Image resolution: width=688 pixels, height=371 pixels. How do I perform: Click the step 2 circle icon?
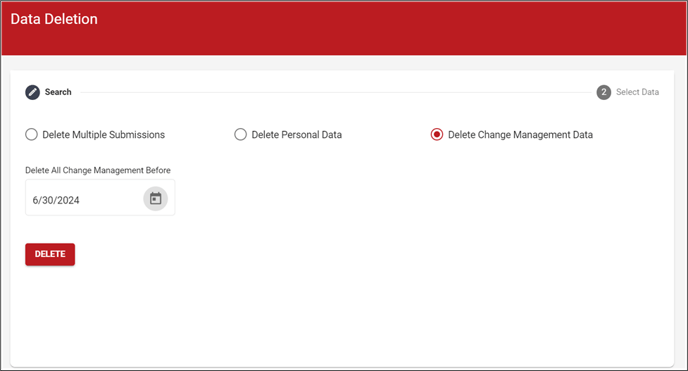604,92
